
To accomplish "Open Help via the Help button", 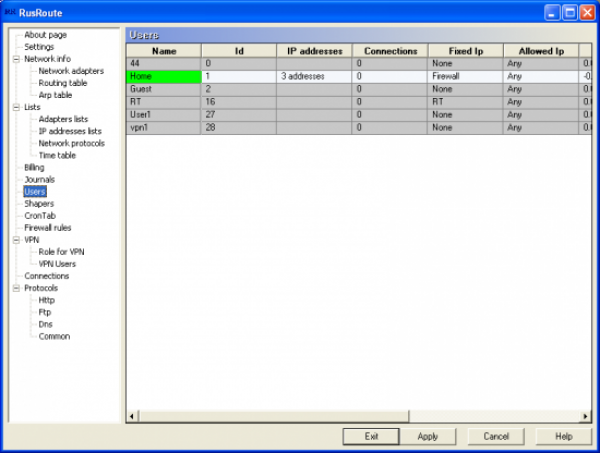I will tap(564, 437).
